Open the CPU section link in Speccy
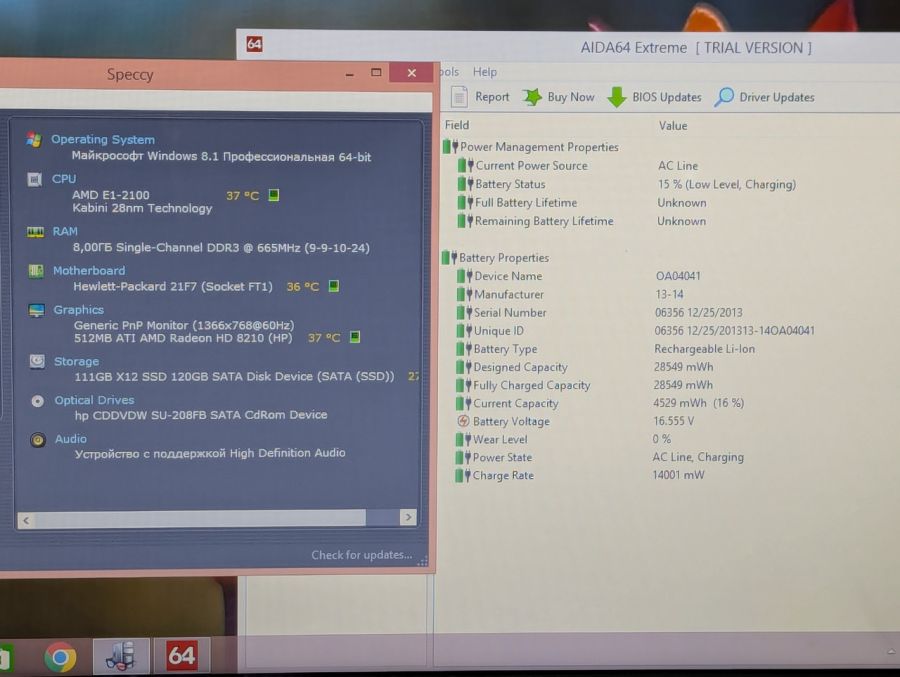Viewport: 900px width, 677px height. pos(64,179)
